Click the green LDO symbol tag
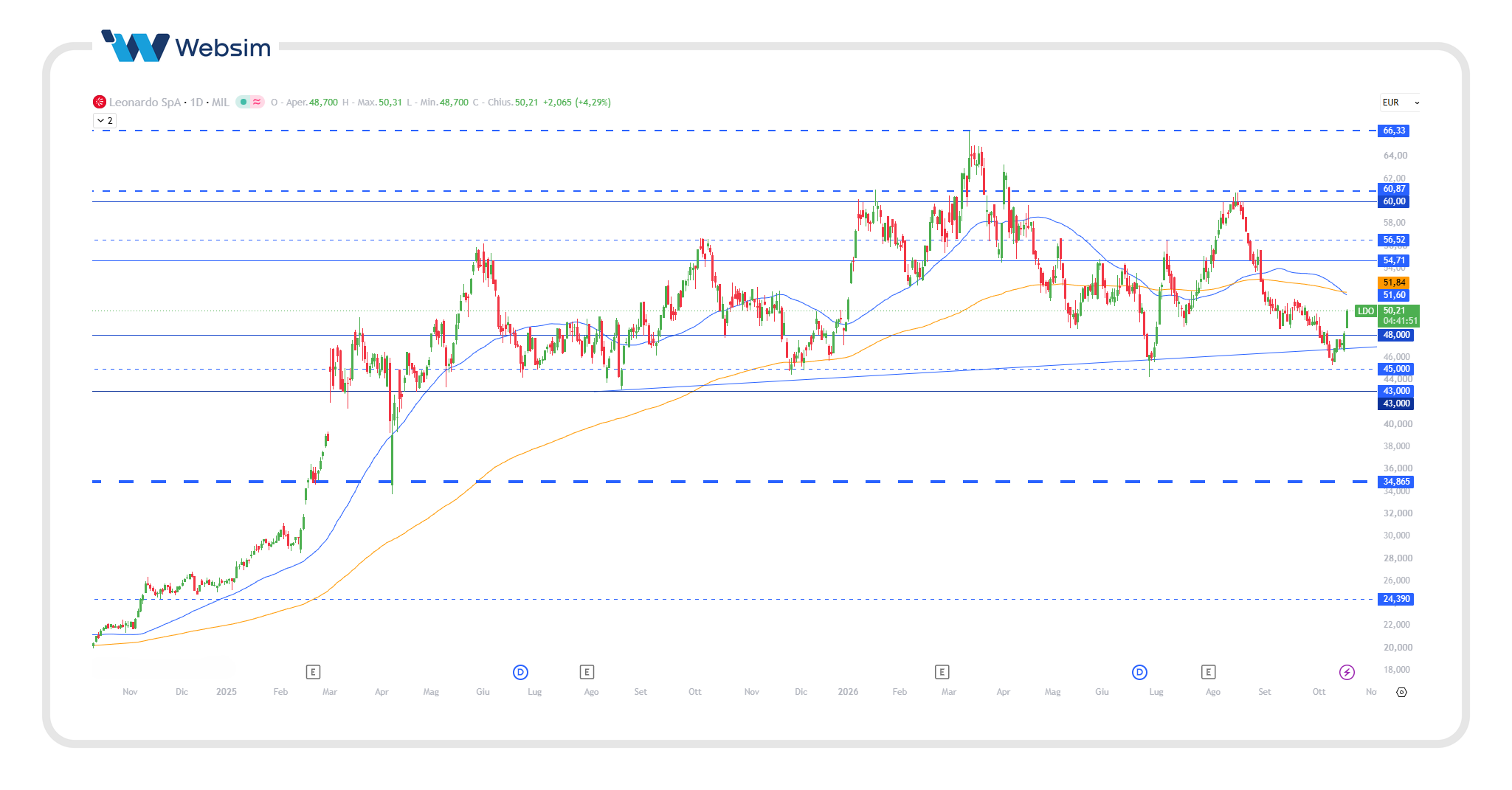Screen dimensions: 1512x790 tap(1366, 311)
